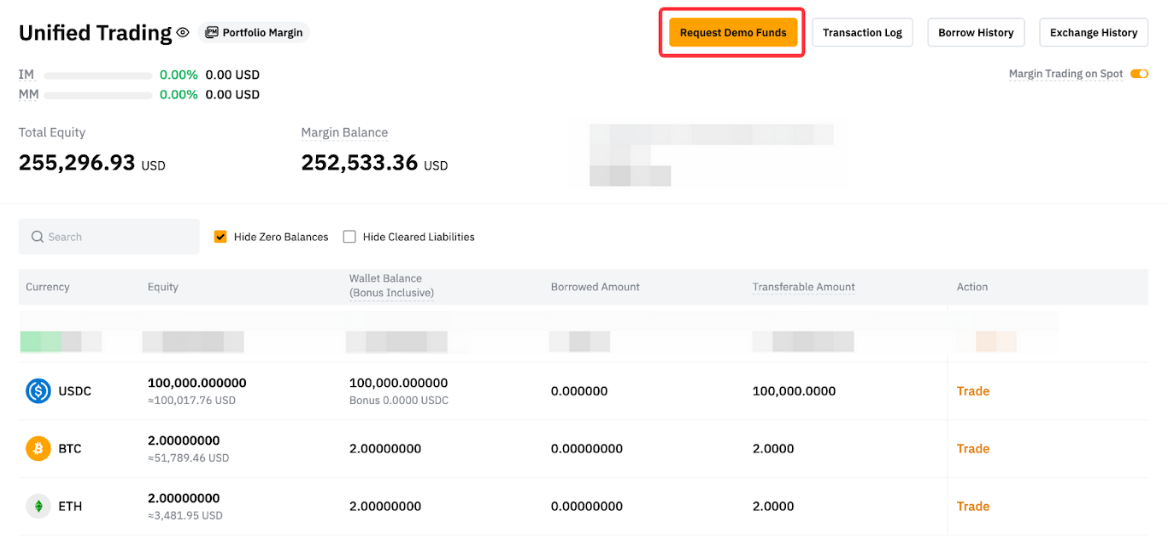Click the USDC coin icon
Viewport: 1168px width, 558px height.
coord(38,391)
